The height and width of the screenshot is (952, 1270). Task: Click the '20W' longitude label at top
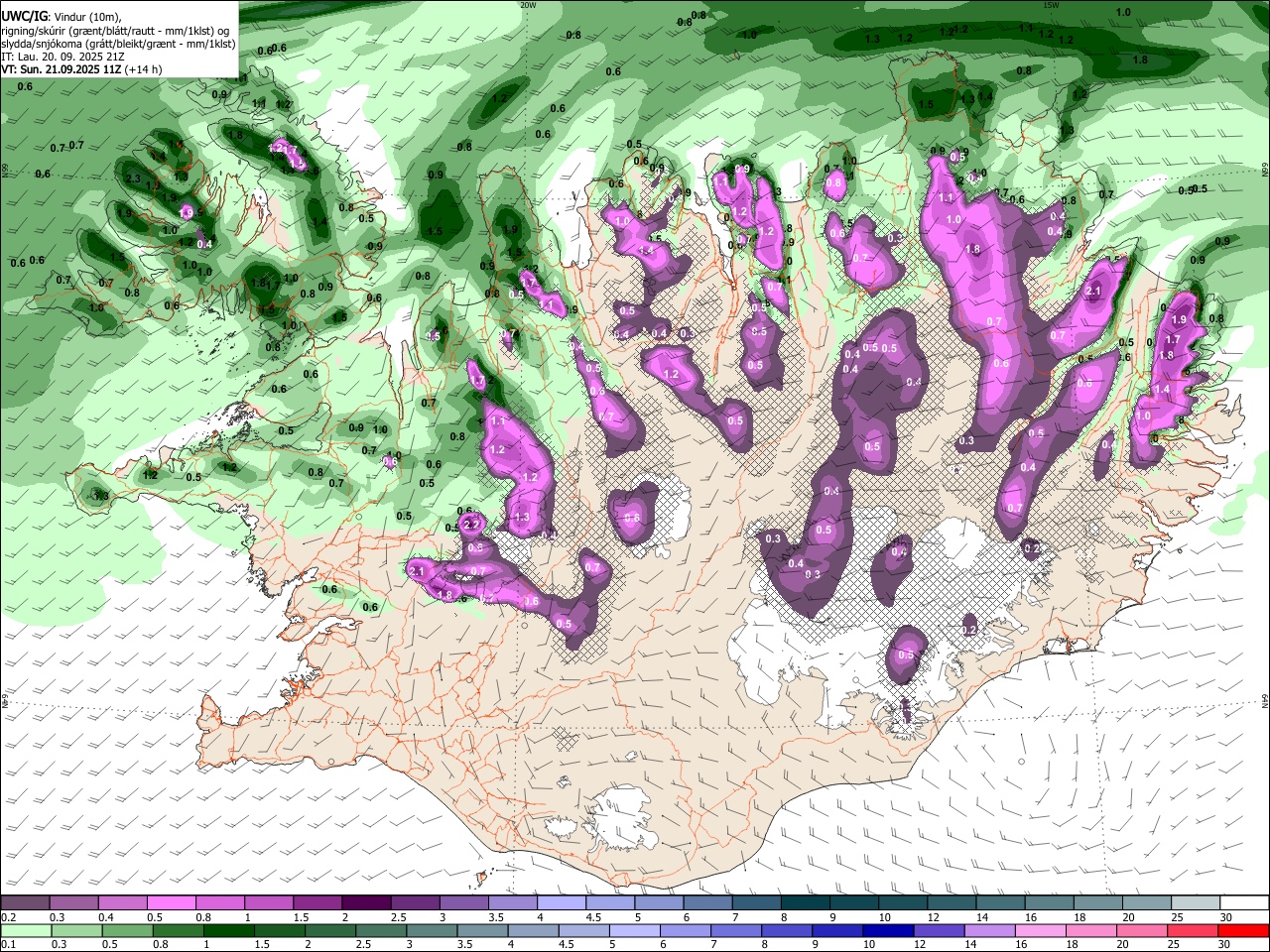[528, 5]
